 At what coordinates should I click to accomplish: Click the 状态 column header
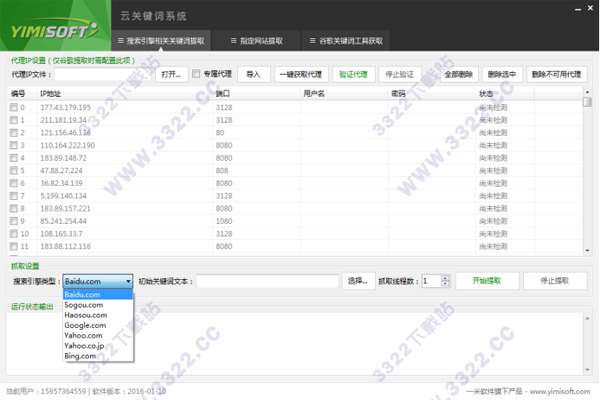pos(505,93)
